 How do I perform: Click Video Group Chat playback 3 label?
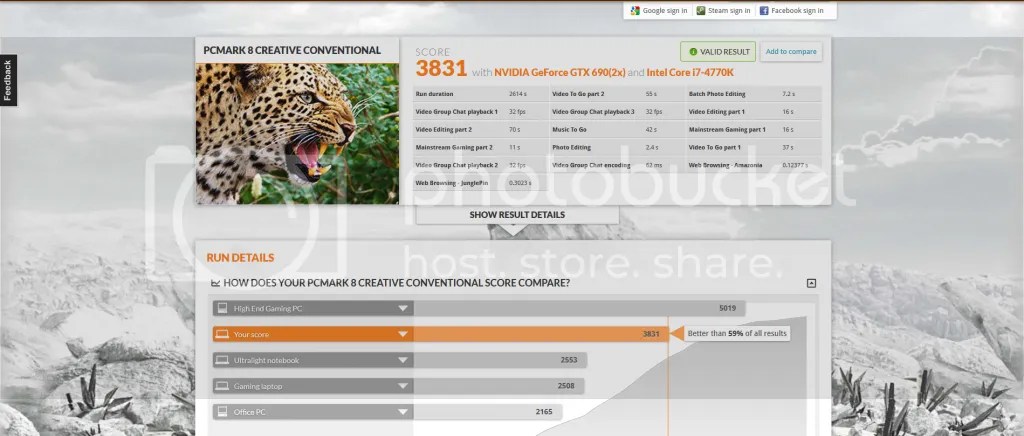593,112
